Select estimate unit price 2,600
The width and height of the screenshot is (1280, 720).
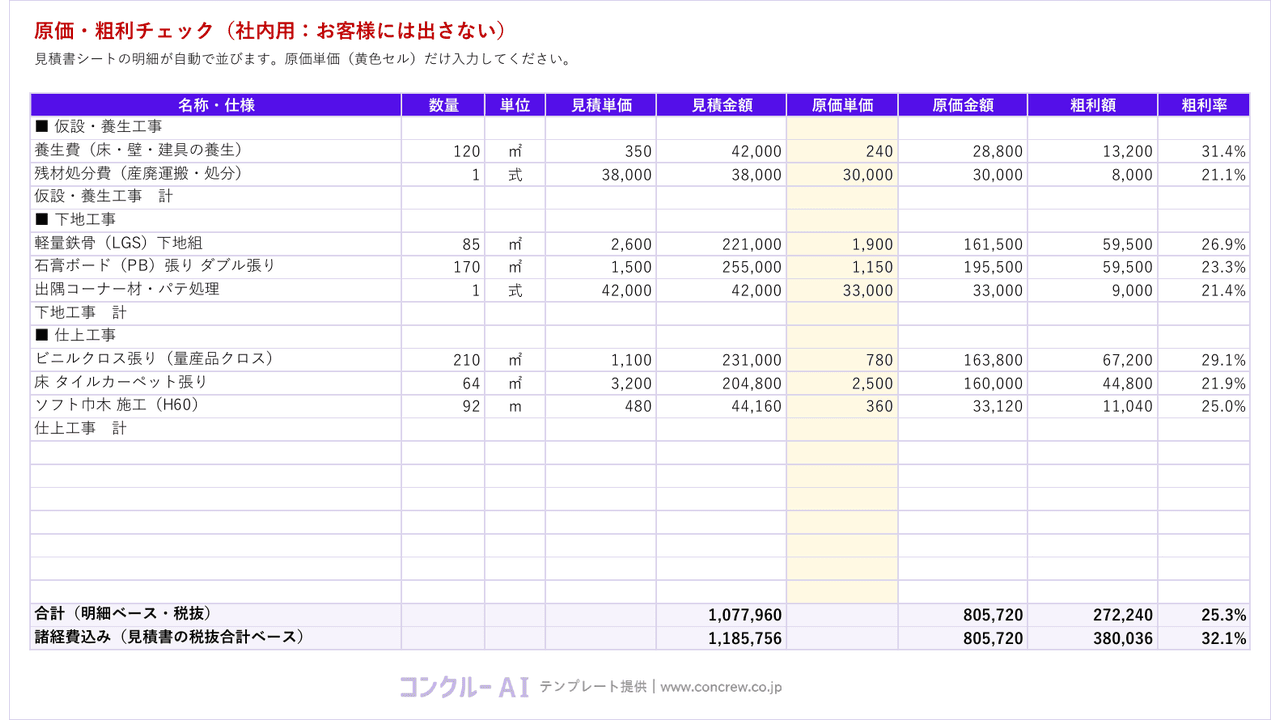[x=601, y=244]
